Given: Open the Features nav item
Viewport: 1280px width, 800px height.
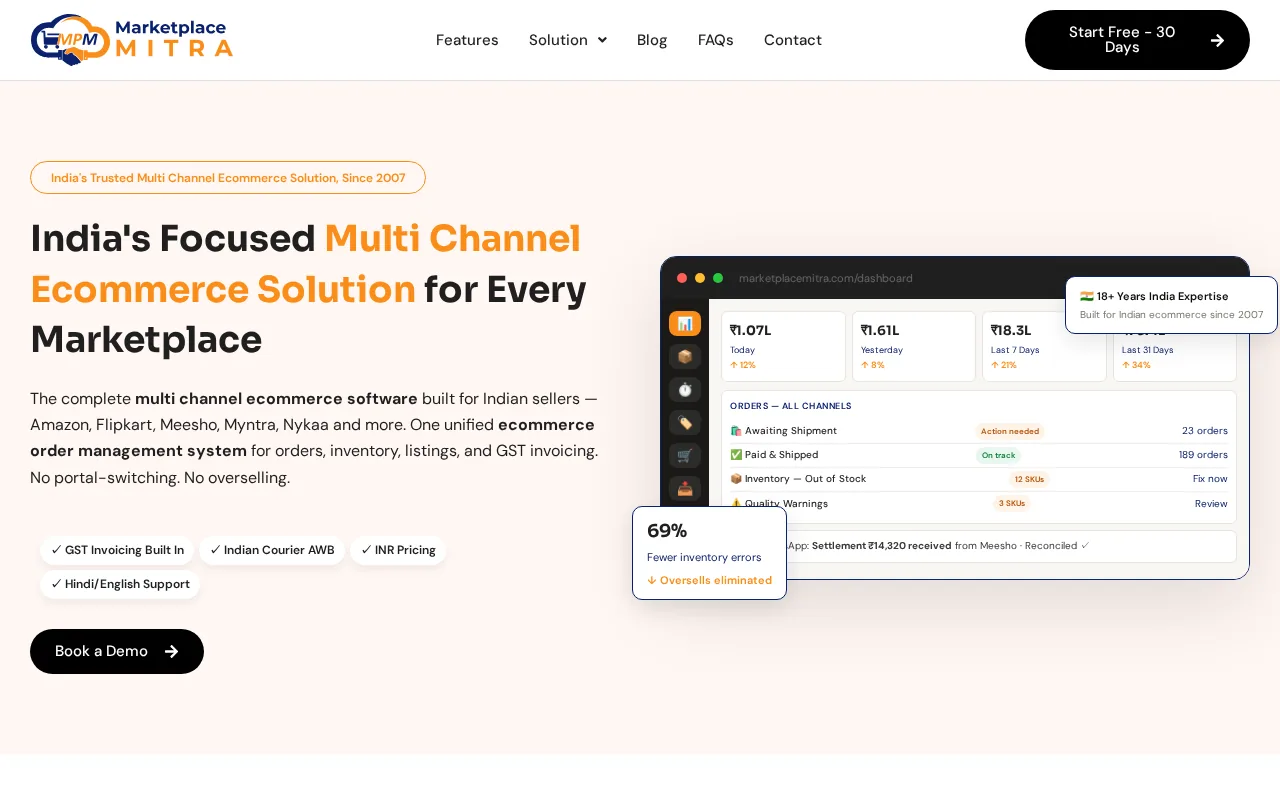Looking at the screenshot, I should pyautogui.click(x=467, y=40).
